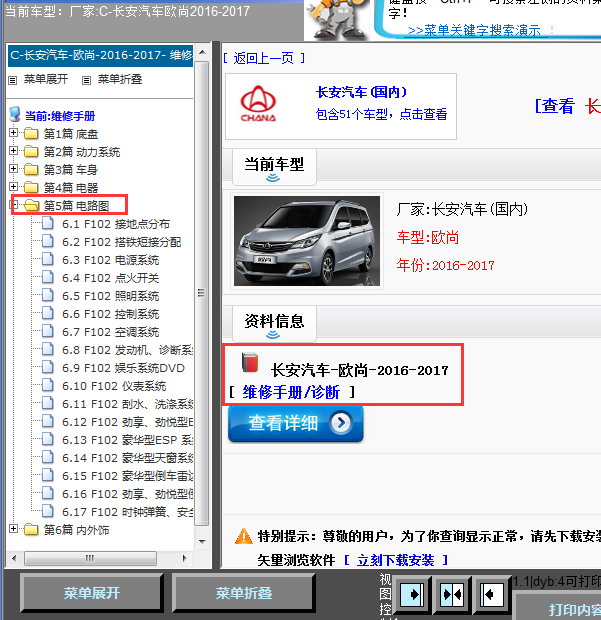Click the left-arrow view control icon

[x=491, y=594]
